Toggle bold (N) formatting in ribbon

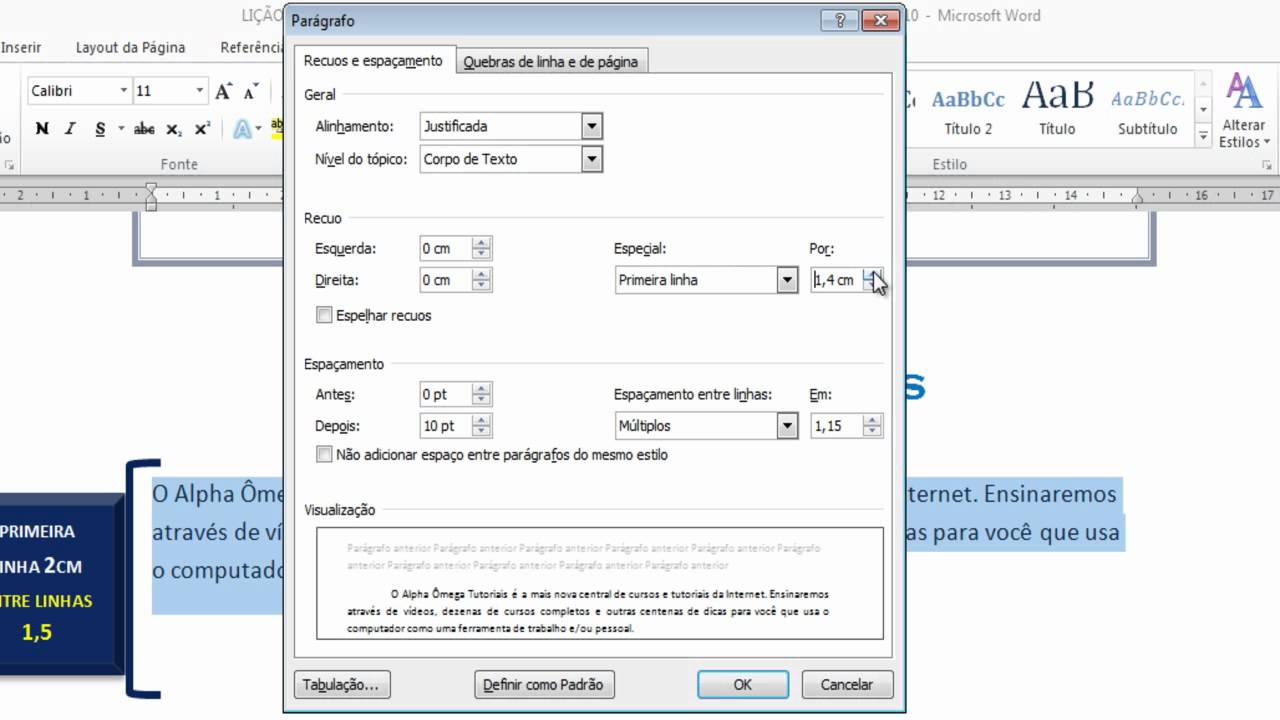(x=42, y=129)
